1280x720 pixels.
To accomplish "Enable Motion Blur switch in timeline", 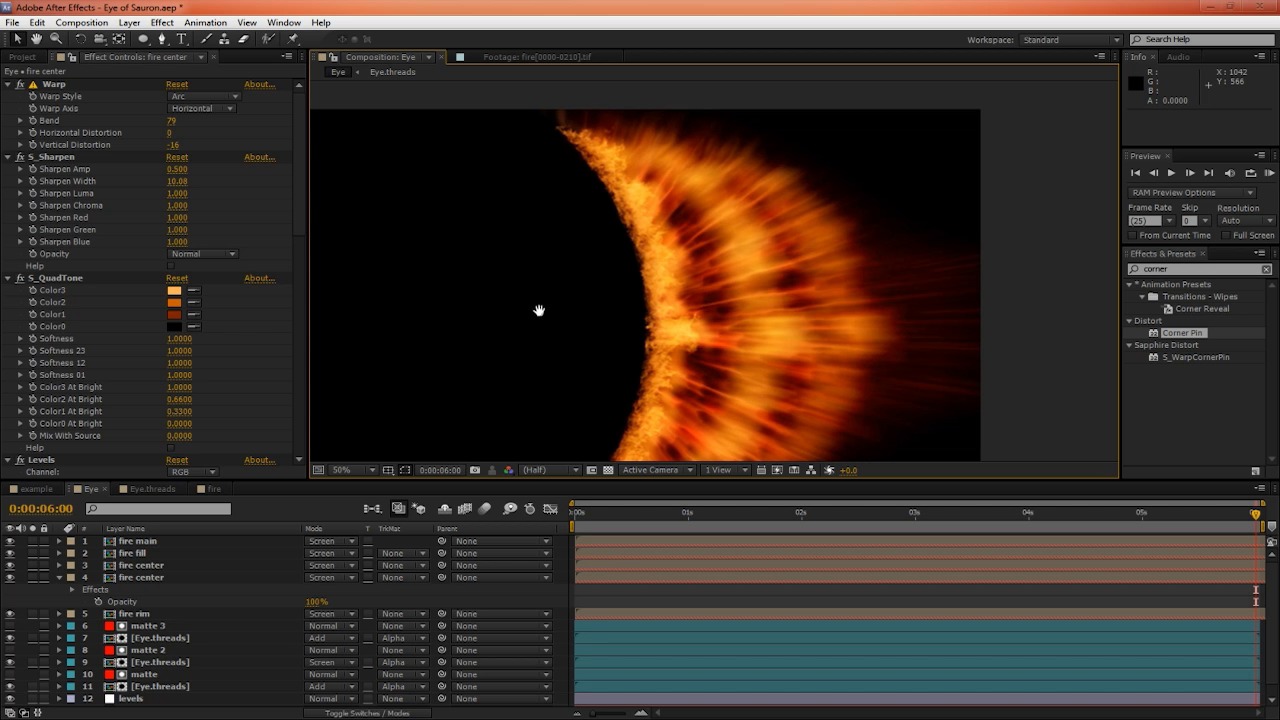I will 485,509.
